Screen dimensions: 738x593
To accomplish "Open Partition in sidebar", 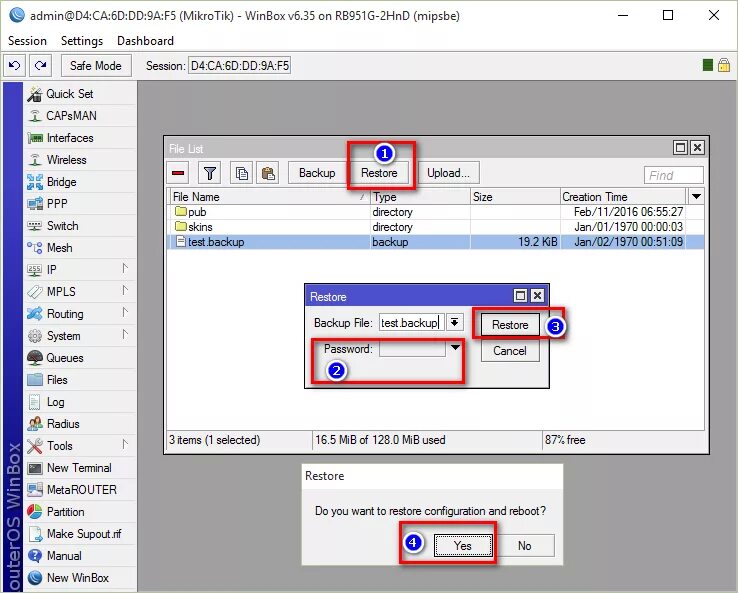I will pyautogui.click(x=80, y=512).
